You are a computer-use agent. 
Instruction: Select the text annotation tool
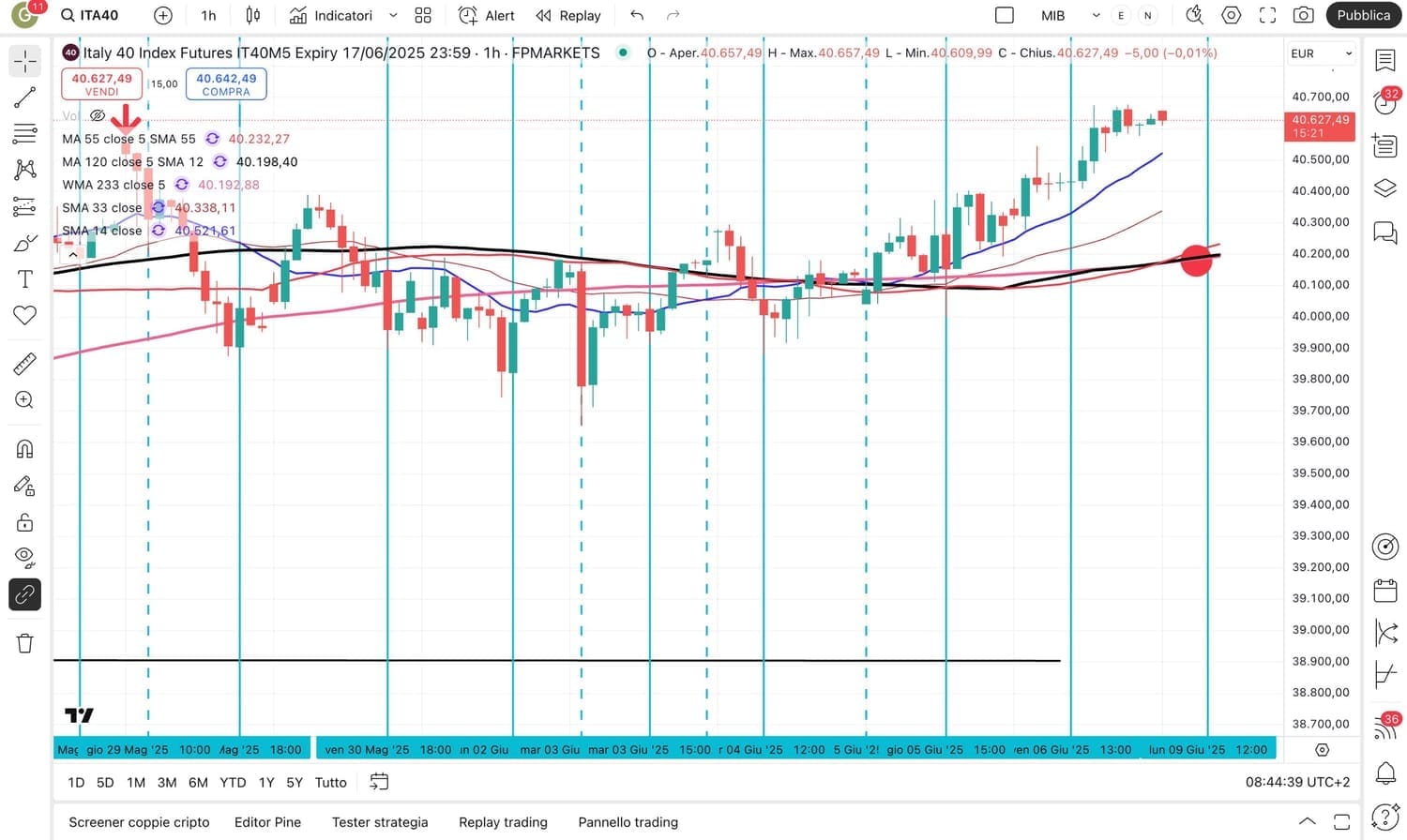coord(25,279)
